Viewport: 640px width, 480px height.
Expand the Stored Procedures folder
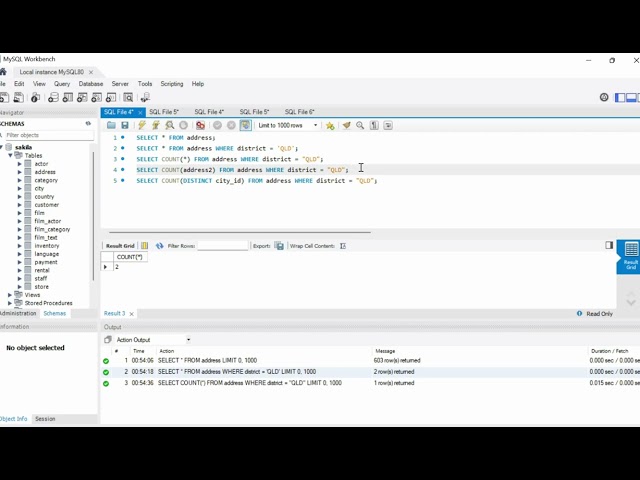(10, 303)
